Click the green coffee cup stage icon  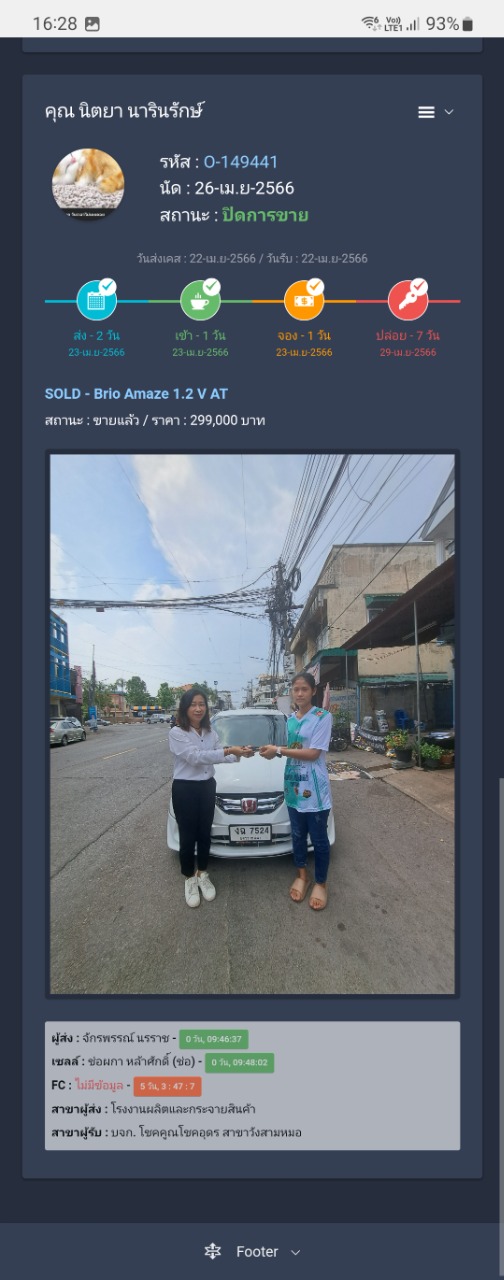[x=200, y=300]
